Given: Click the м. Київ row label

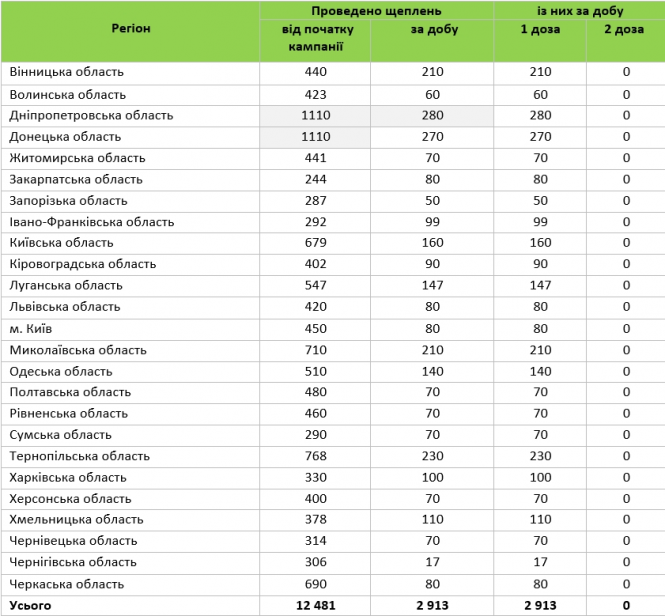Looking at the screenshot, I should click(31, 329).
